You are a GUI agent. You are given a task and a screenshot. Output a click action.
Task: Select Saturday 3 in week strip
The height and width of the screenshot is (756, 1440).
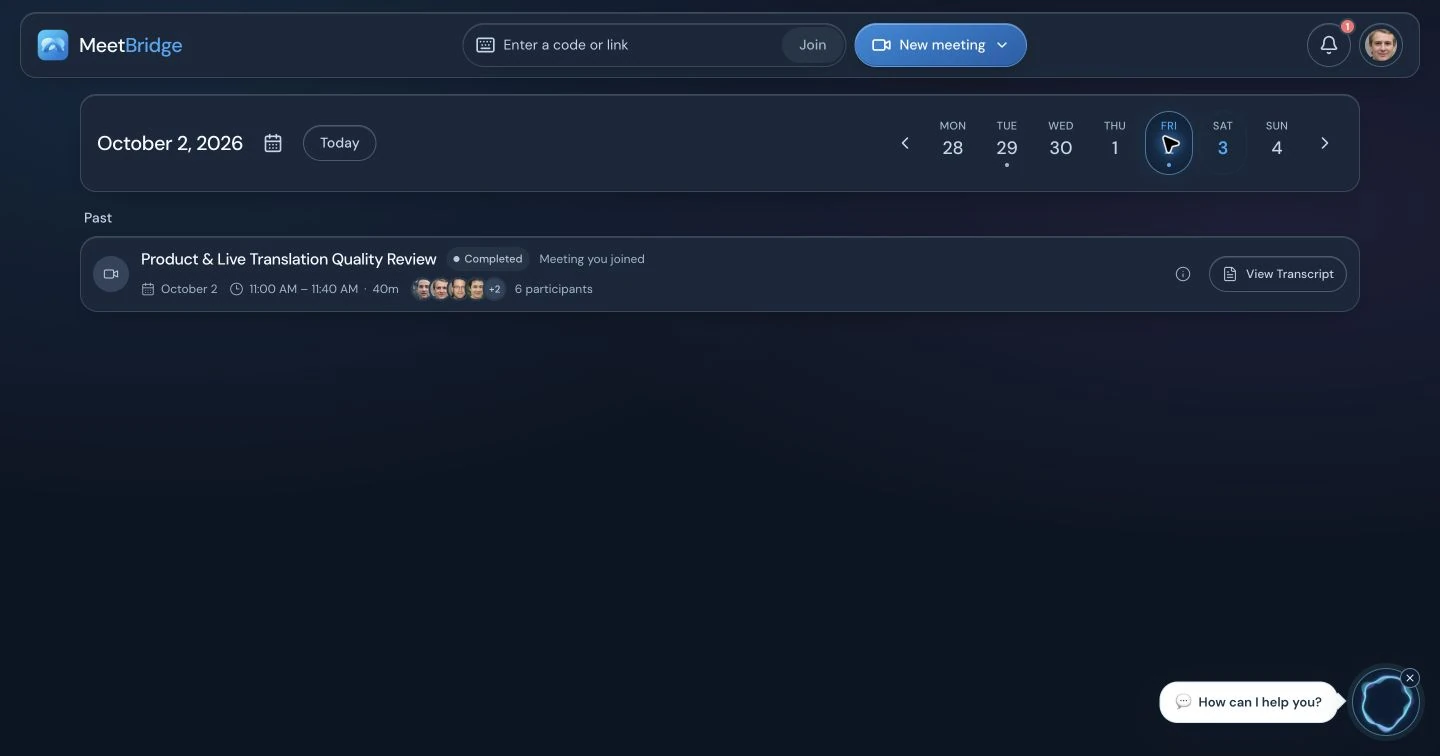point(1223,141)
